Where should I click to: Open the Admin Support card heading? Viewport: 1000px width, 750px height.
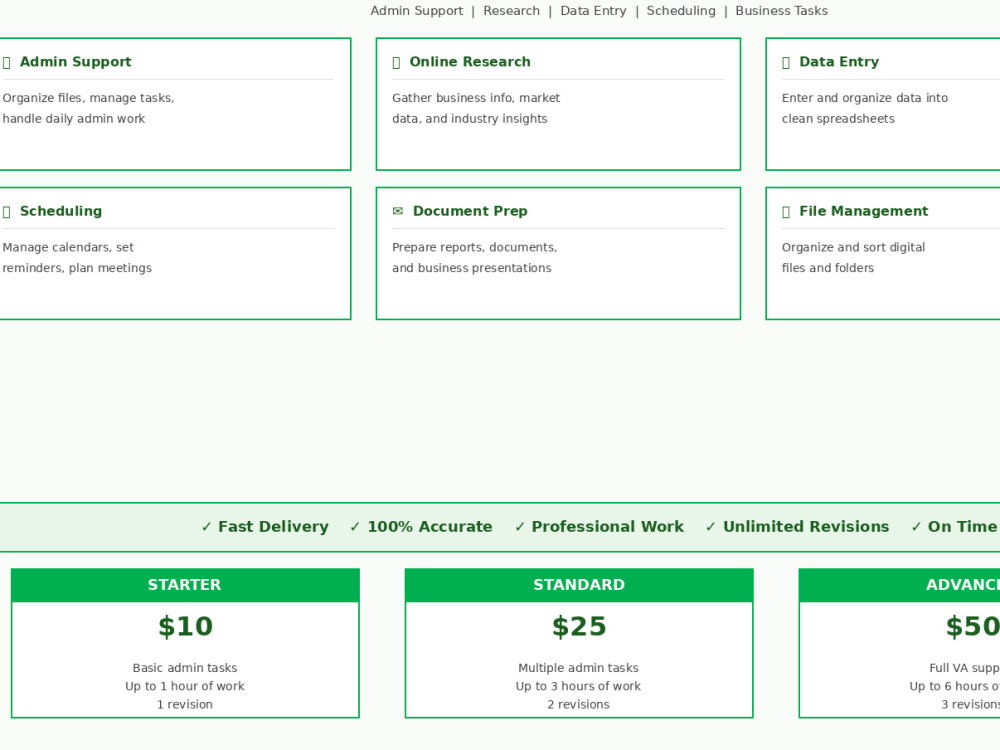[75, 62]
